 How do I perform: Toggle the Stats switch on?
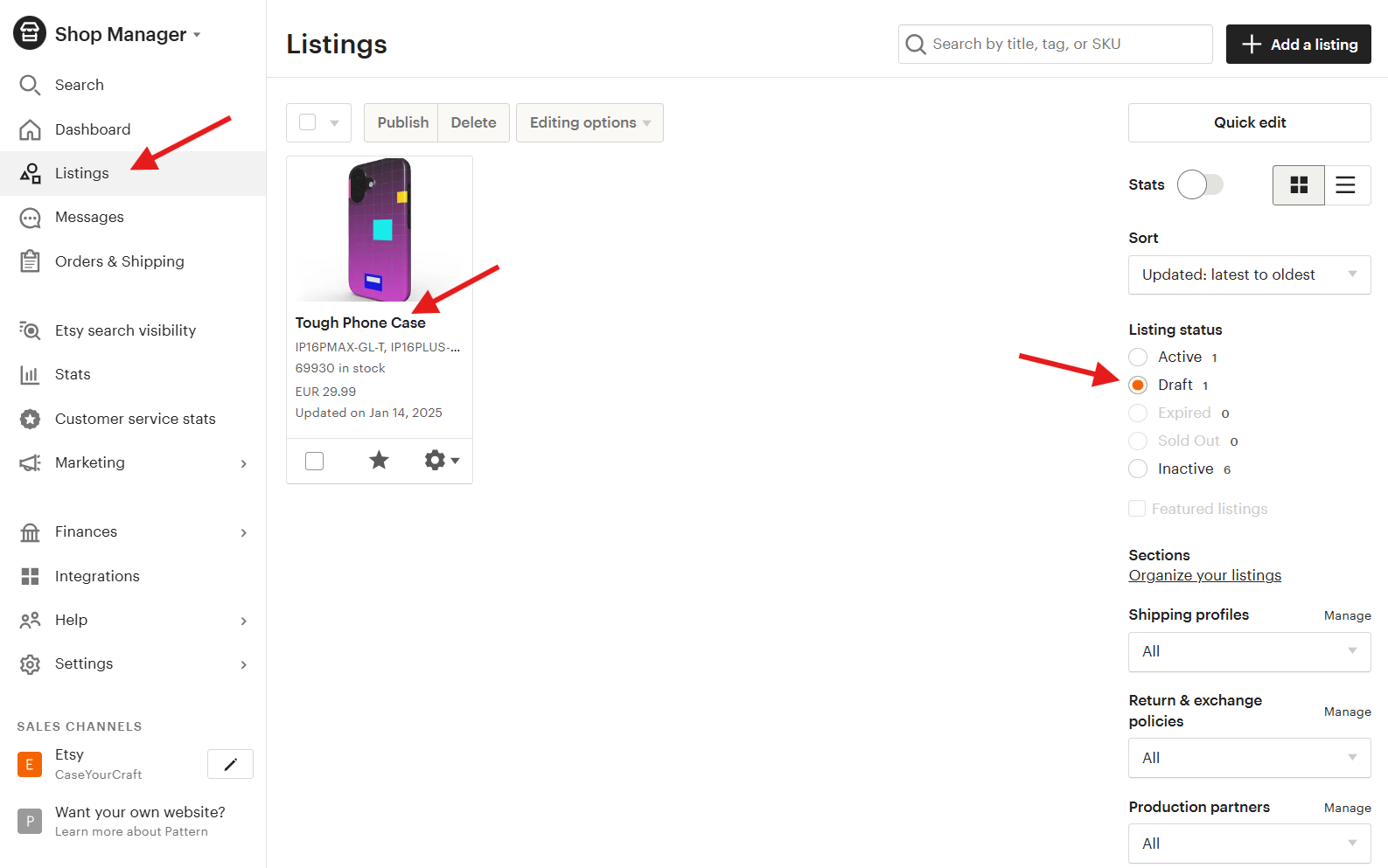point(1200,185)
